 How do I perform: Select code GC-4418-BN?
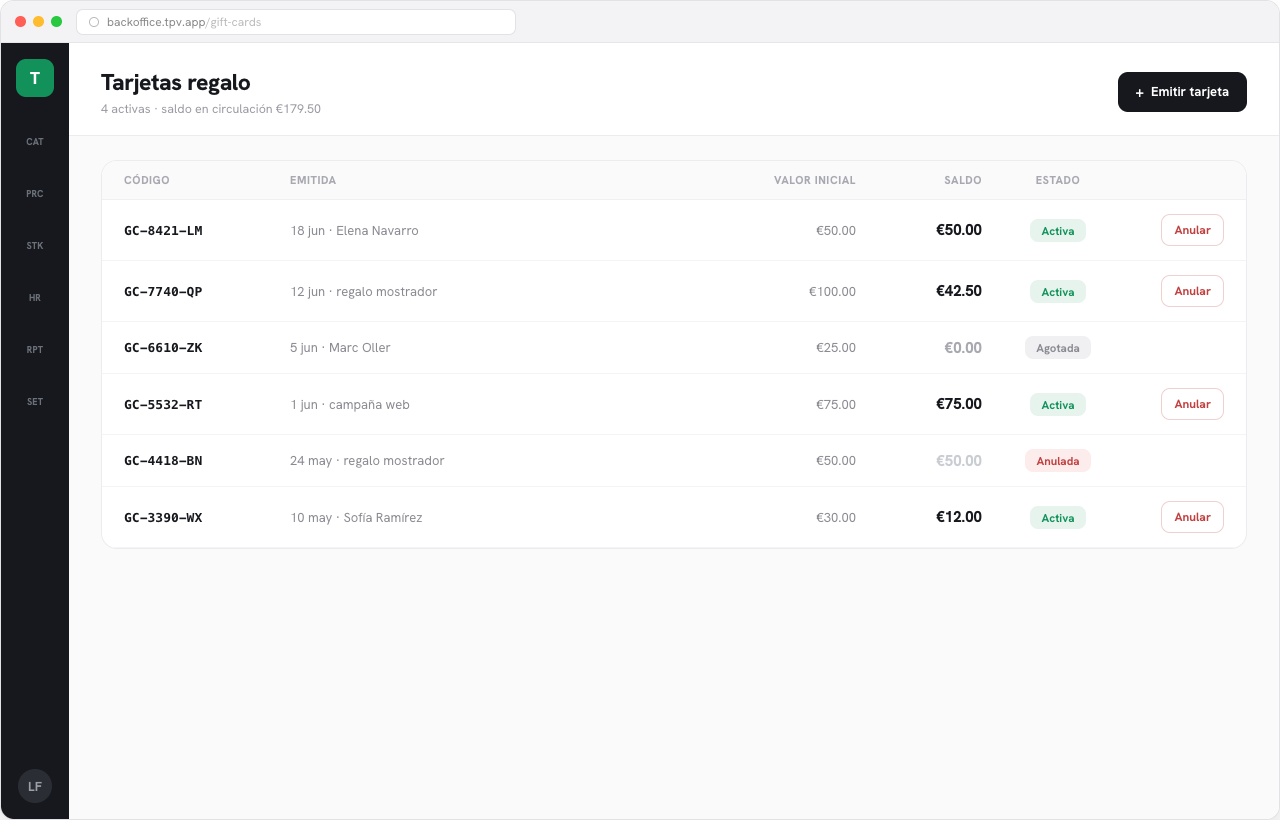(x=163, y=461)
